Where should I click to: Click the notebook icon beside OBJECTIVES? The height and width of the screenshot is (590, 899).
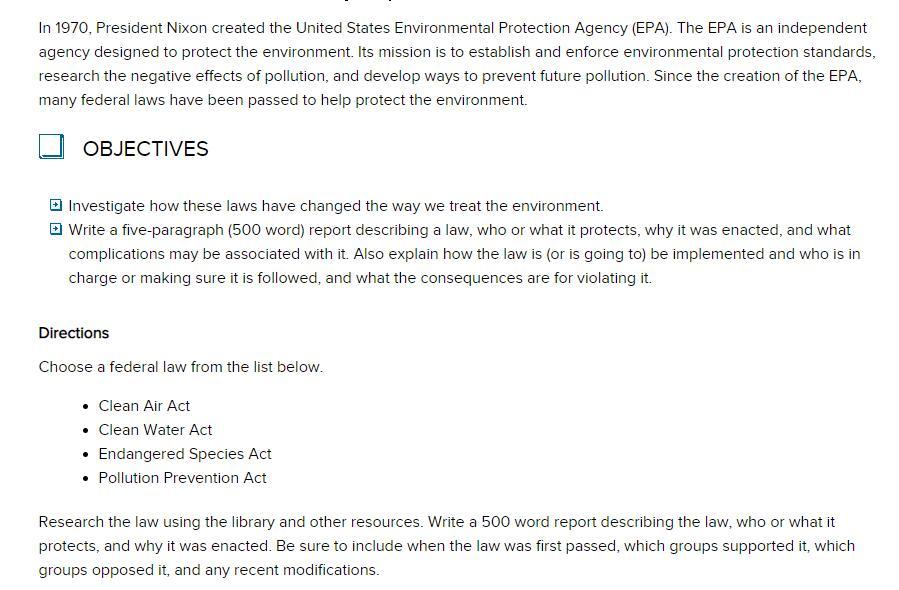pos(51,147)
